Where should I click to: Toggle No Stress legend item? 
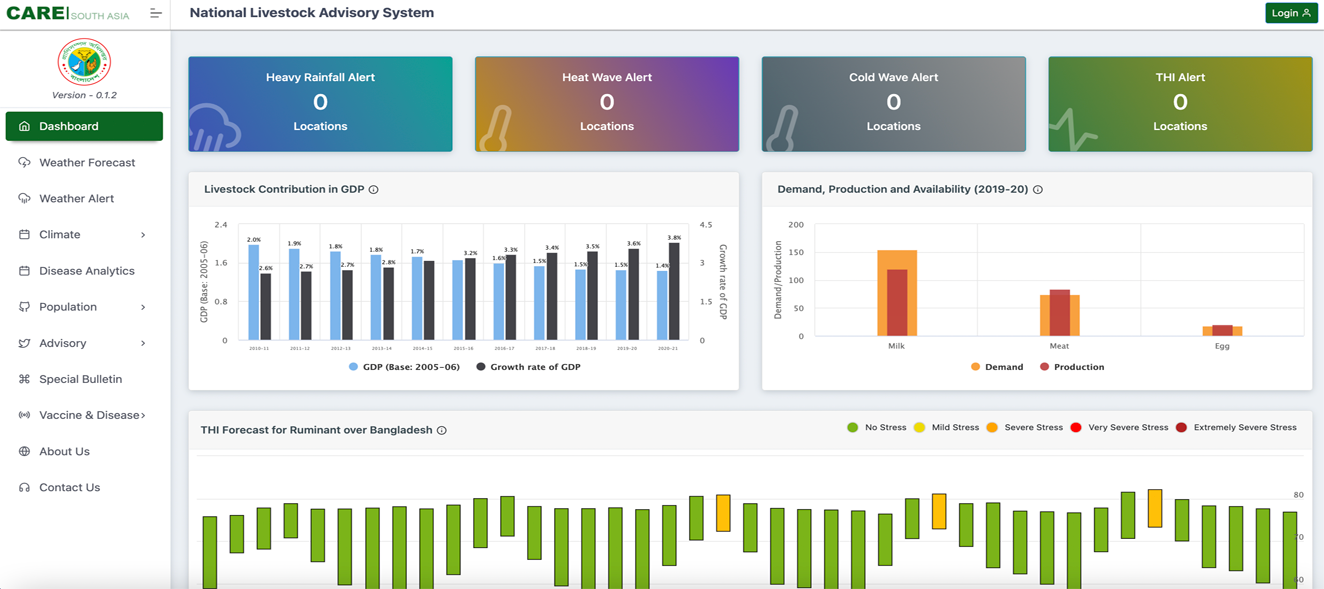(877, 427)
